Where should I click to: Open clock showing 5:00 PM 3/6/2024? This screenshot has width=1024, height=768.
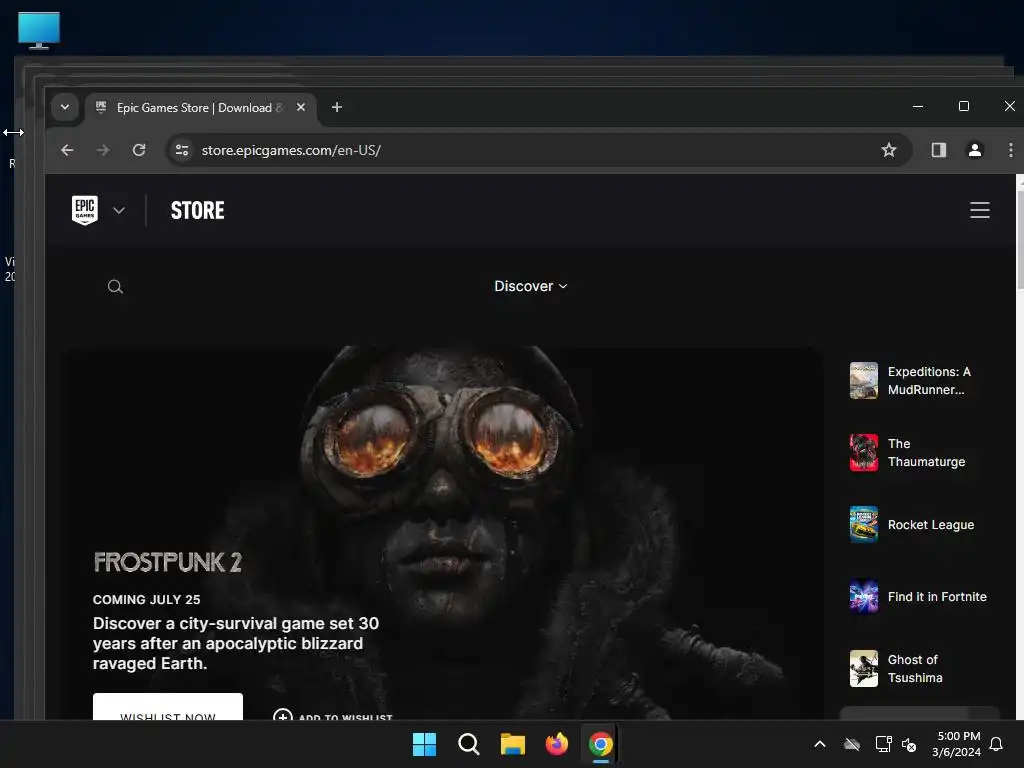pyautogui.click(x=957, y=744)
